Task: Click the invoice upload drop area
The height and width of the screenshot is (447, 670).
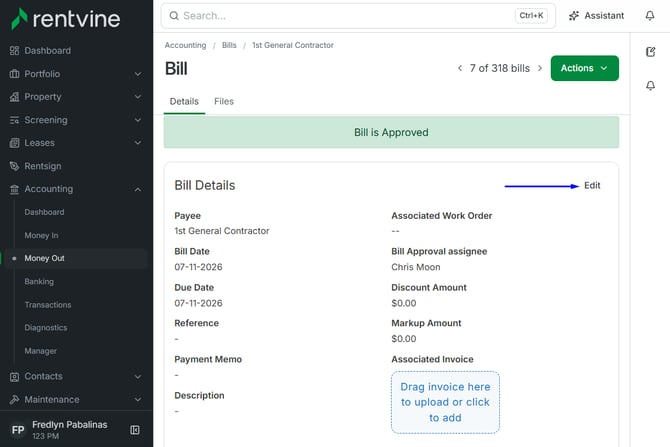Action: click(445, 402)
